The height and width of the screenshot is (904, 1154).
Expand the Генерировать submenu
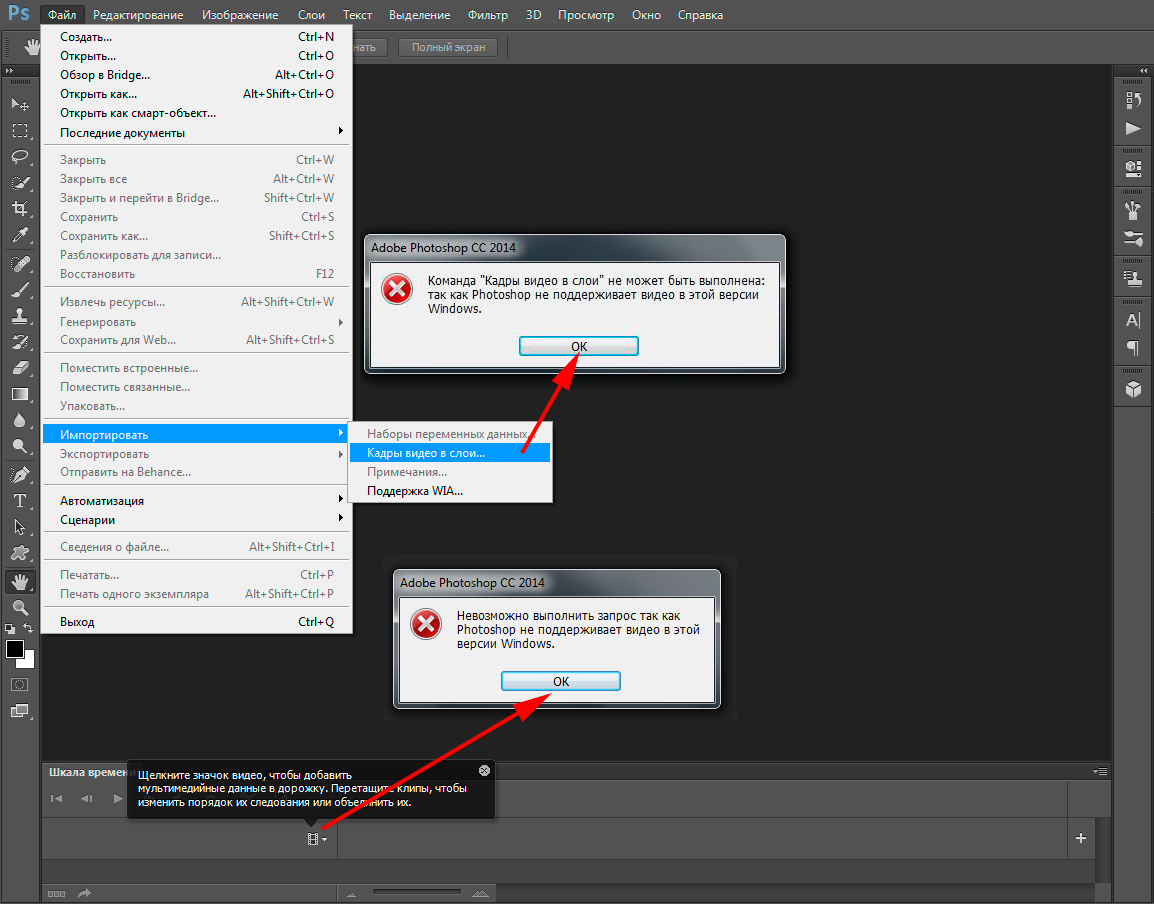click(195, 322)
